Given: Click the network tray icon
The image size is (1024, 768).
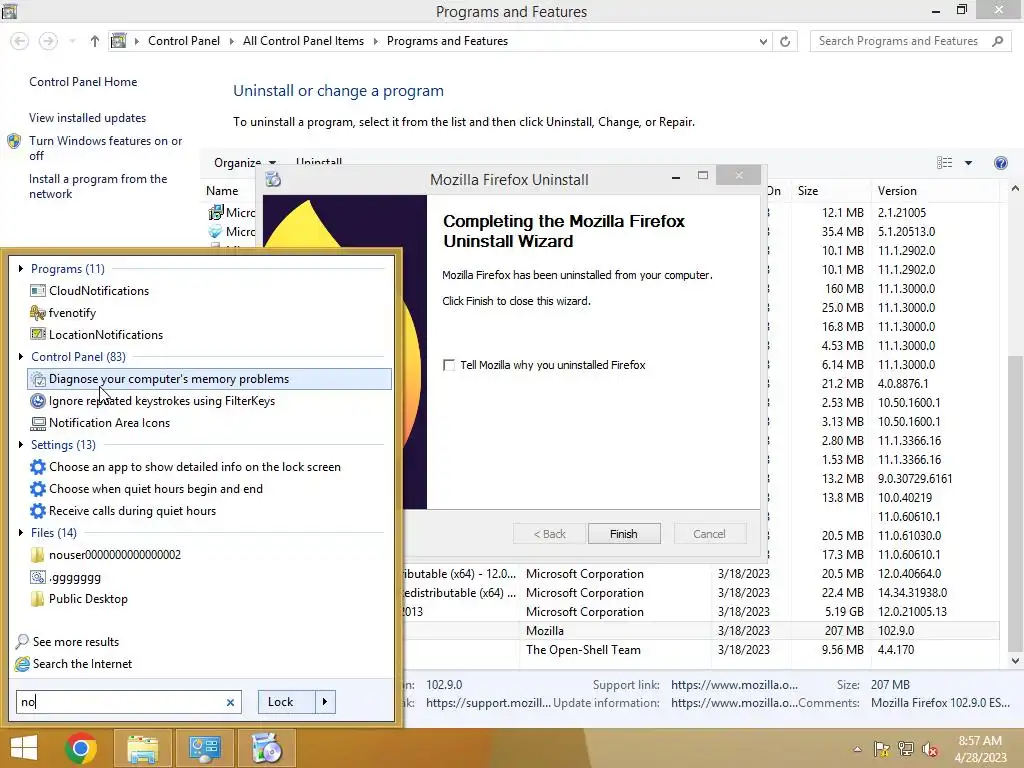Looking at the screenshot, I should 906,749.
